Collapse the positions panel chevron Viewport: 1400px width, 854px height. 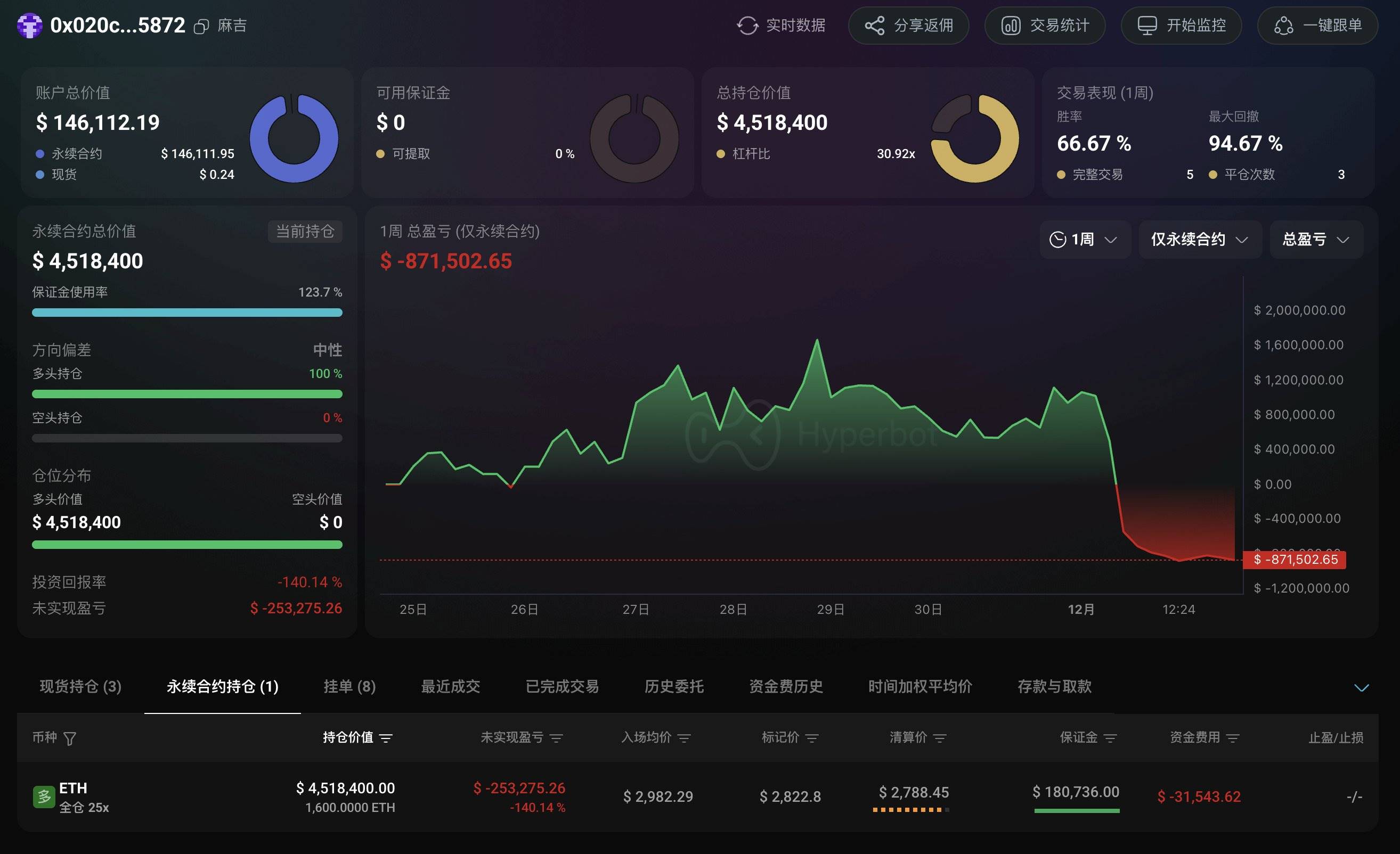[1361, 688]
